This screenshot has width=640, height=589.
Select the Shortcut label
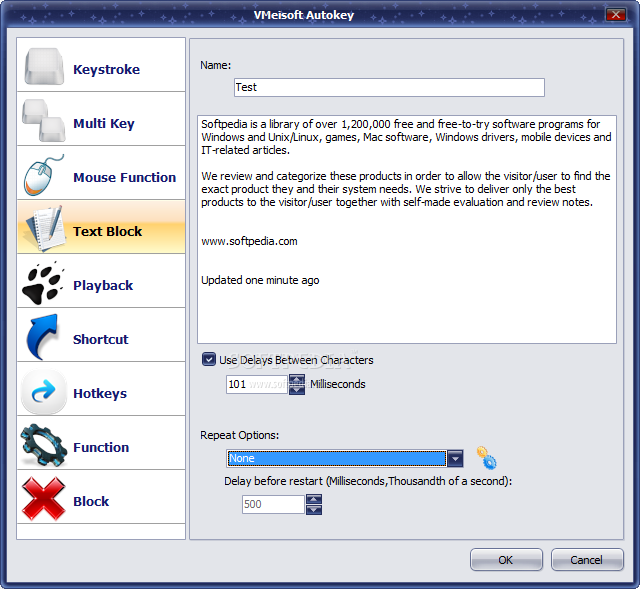coord(100,339)
